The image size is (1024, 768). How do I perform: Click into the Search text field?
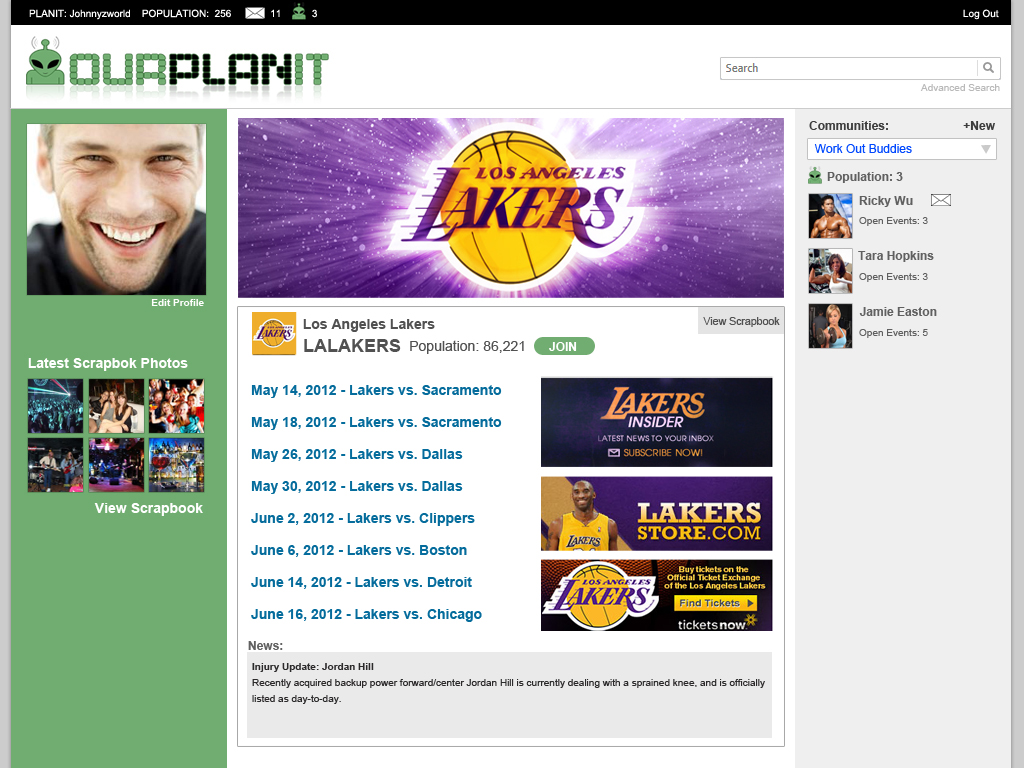[848, 68]
